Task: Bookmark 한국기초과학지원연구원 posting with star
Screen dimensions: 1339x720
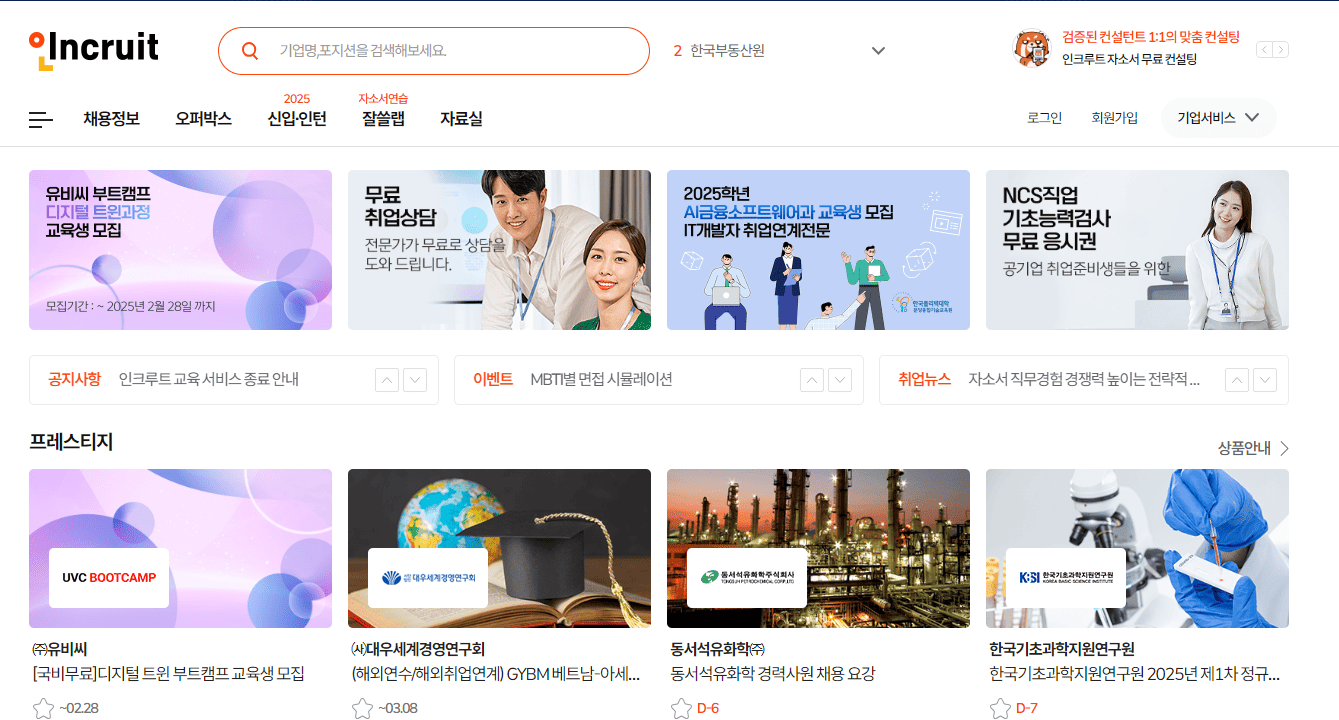Action: pyautogui.click(x=1000, y=709)
